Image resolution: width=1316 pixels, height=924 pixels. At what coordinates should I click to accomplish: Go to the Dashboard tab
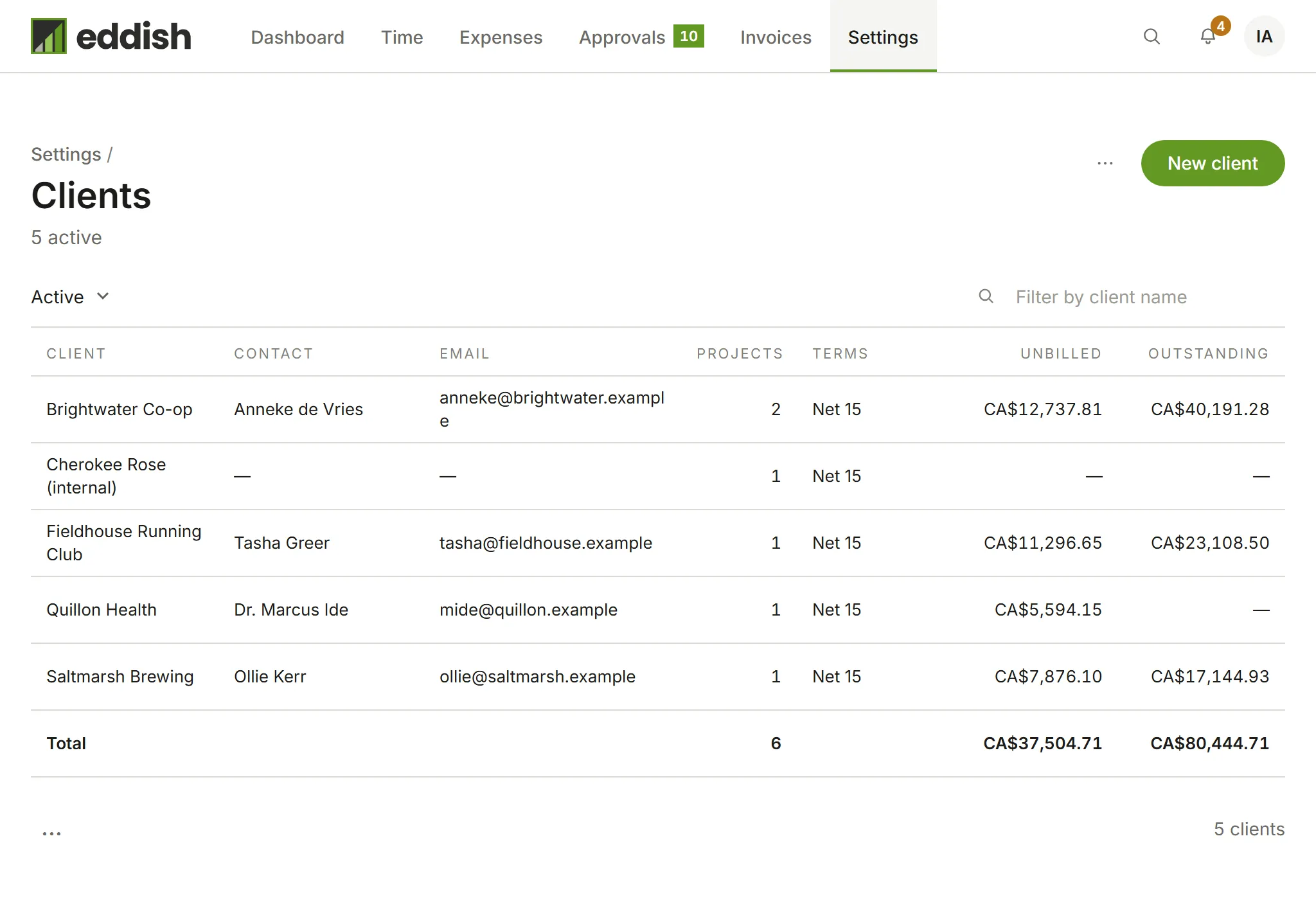click(x=298, y=37)
